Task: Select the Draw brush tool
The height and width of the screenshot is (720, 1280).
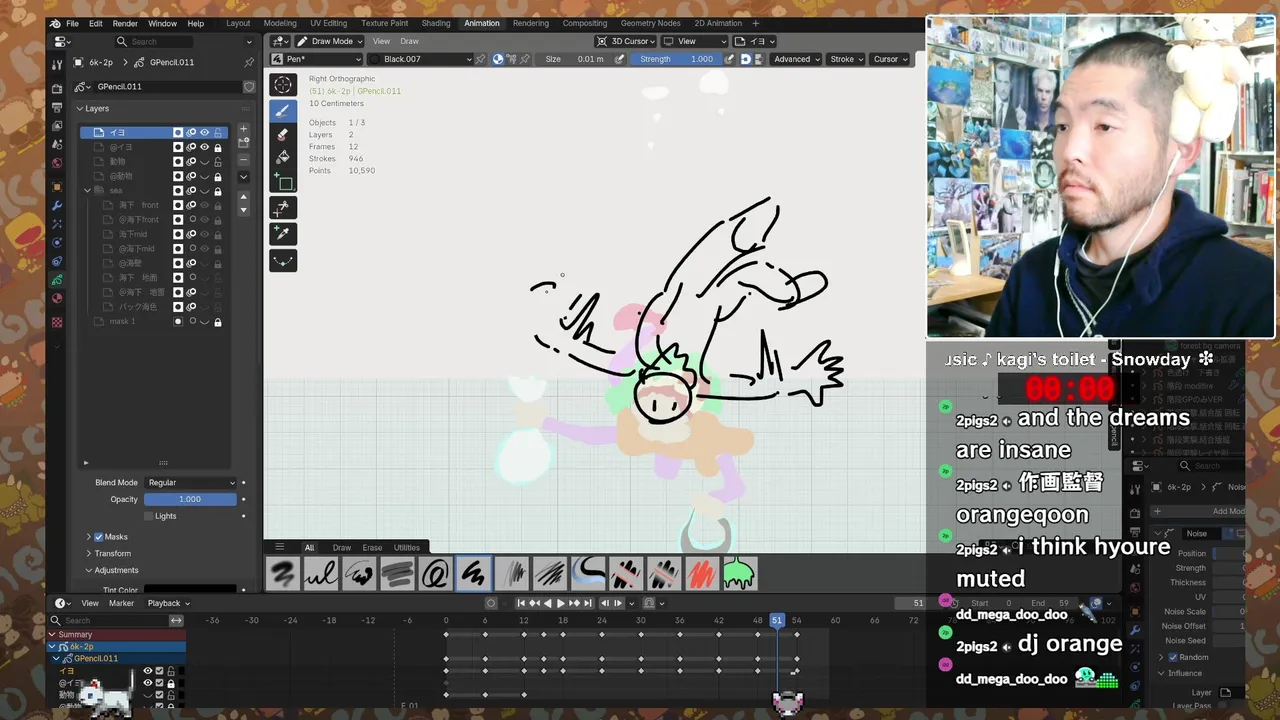Action: [x=283, y=110]
